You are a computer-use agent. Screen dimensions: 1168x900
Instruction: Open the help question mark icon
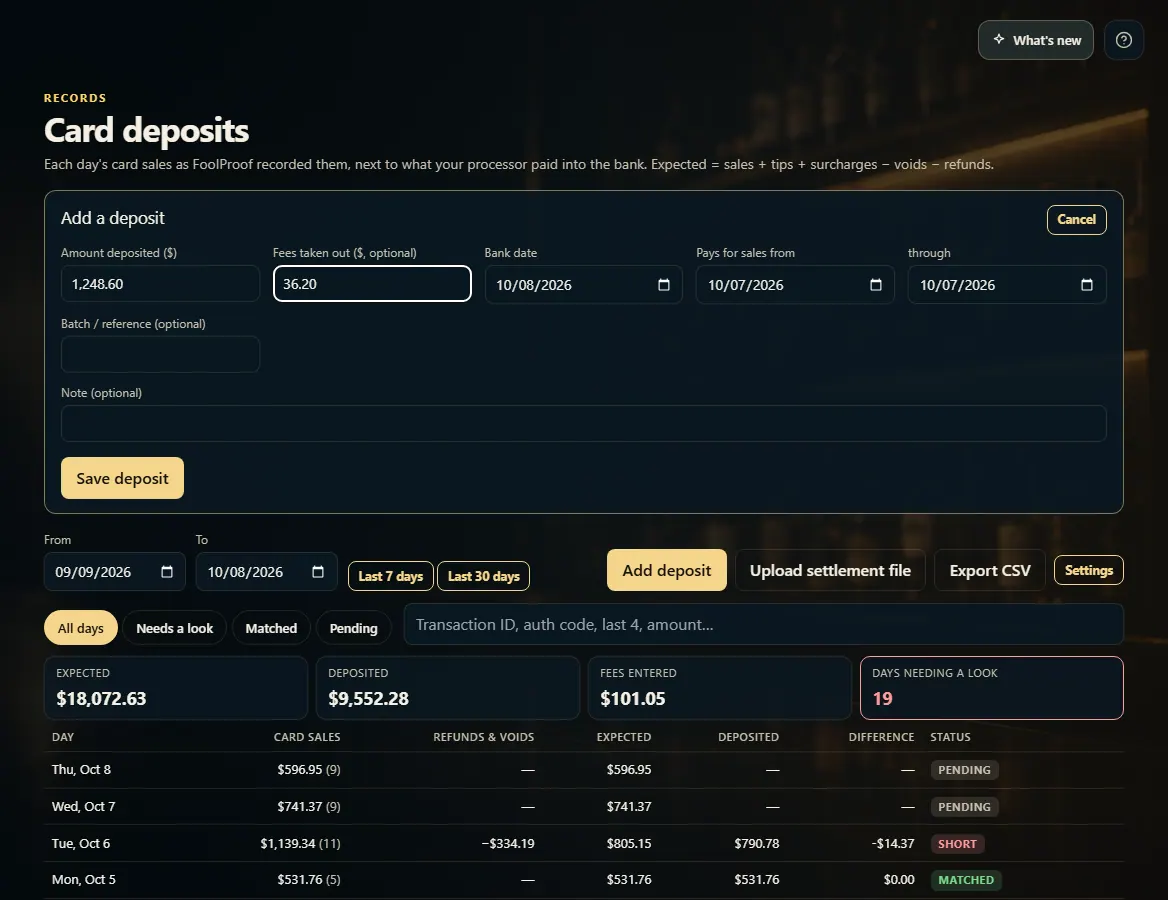coord(1123,40)
